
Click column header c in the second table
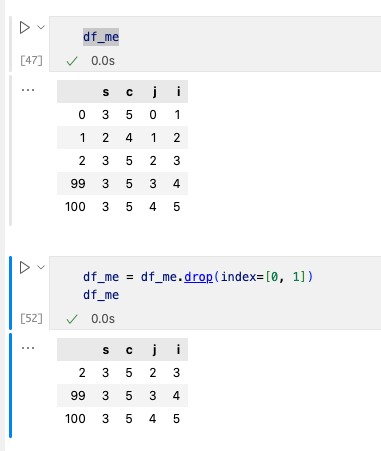tap(129, 350)
